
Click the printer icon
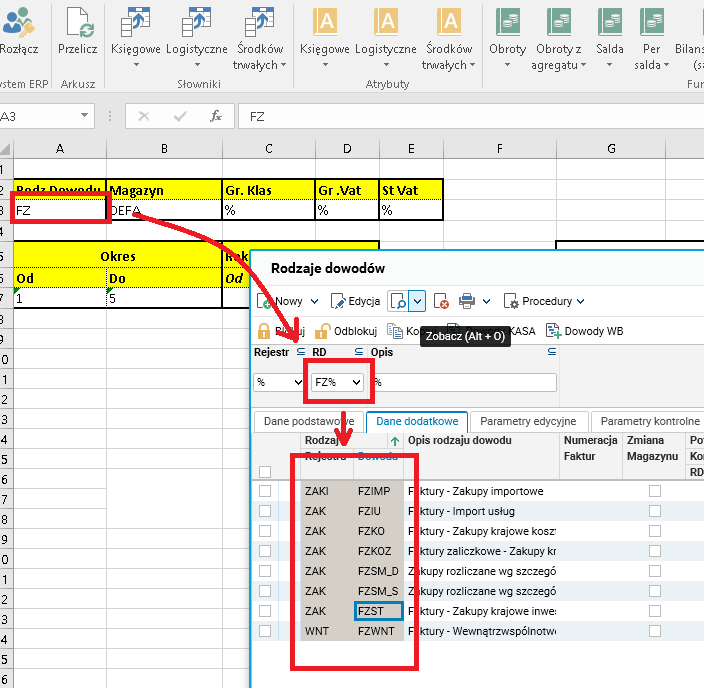pos(467,301)
